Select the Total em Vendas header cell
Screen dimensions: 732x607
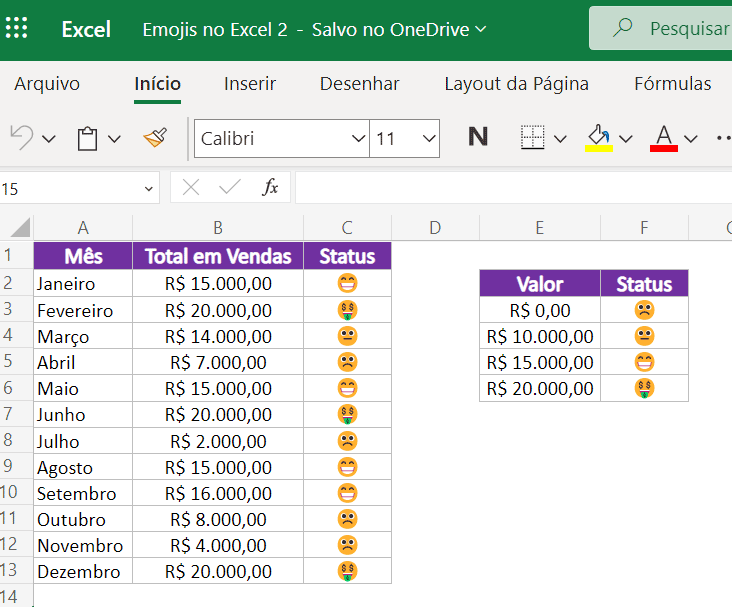click(218, 257)
